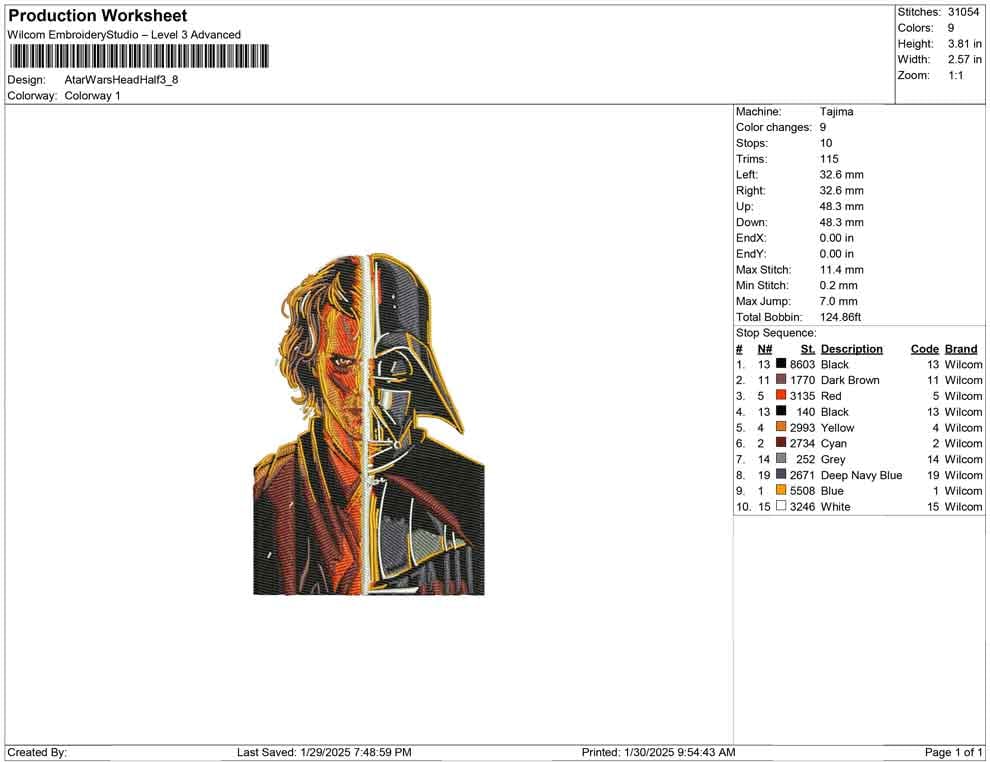Click the barcode under the worksheet title
This screenshot has width=990, height=762.
point(139,56)
